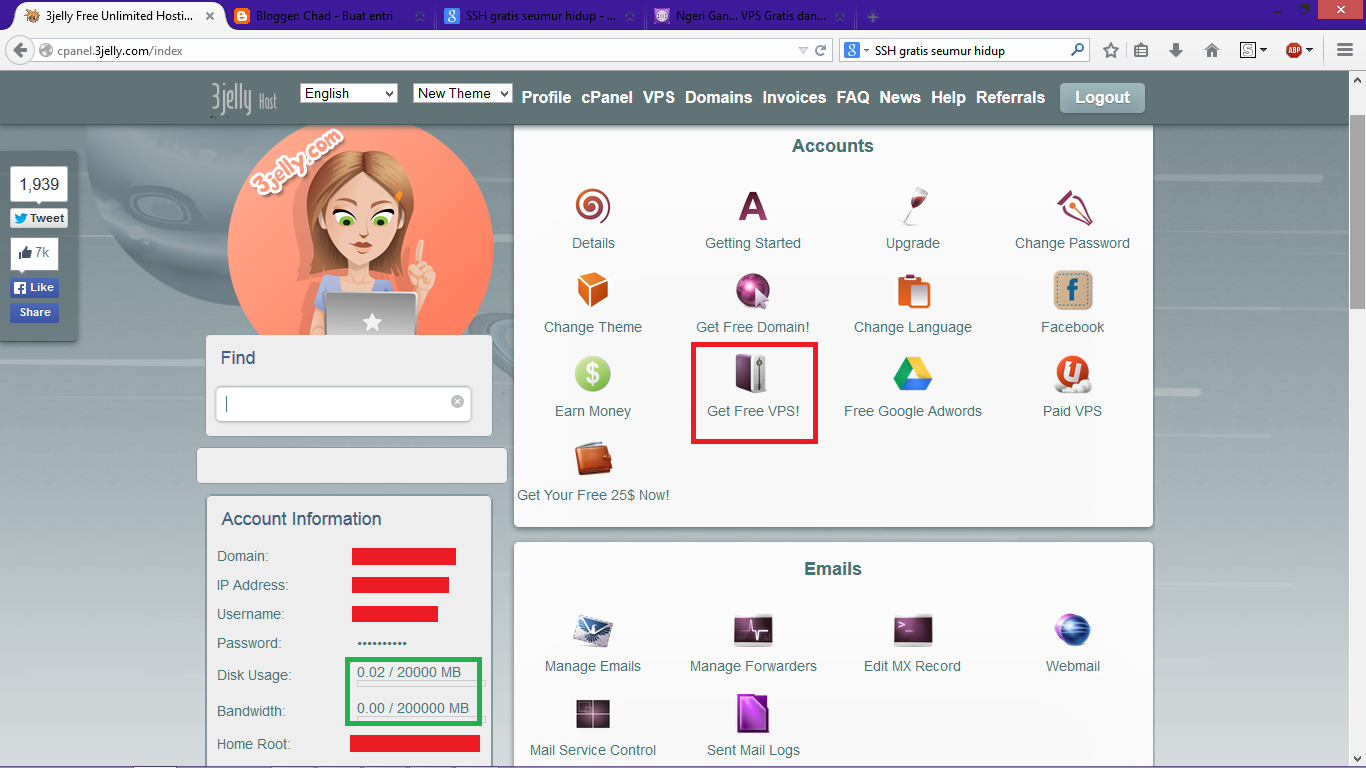Click the 0.00 / 200000 MB bandwidth value
The width and height of the screenshot is (1366, 768).
click(x=413, y=708)
